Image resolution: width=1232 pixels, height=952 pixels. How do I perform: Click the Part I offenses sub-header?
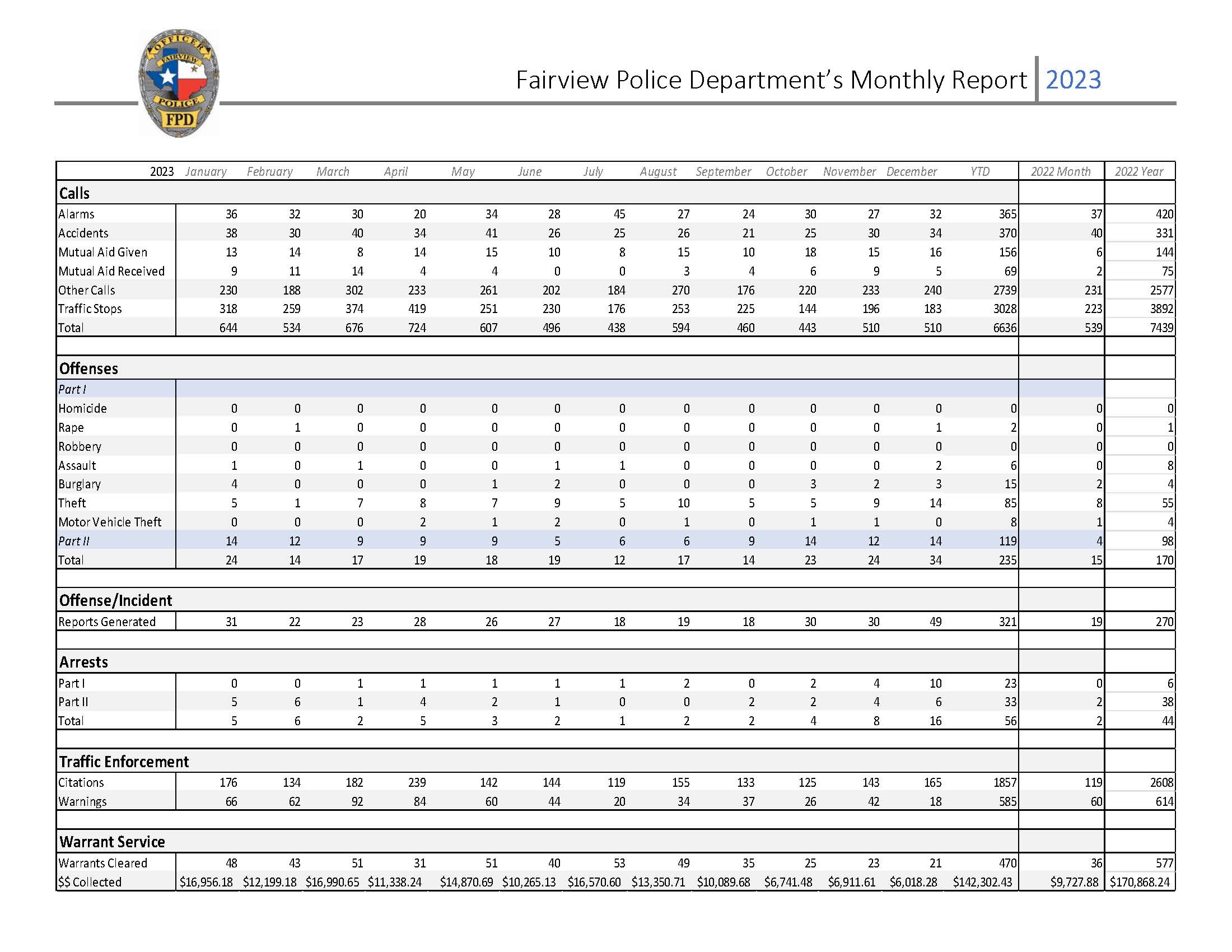[72, 389]
